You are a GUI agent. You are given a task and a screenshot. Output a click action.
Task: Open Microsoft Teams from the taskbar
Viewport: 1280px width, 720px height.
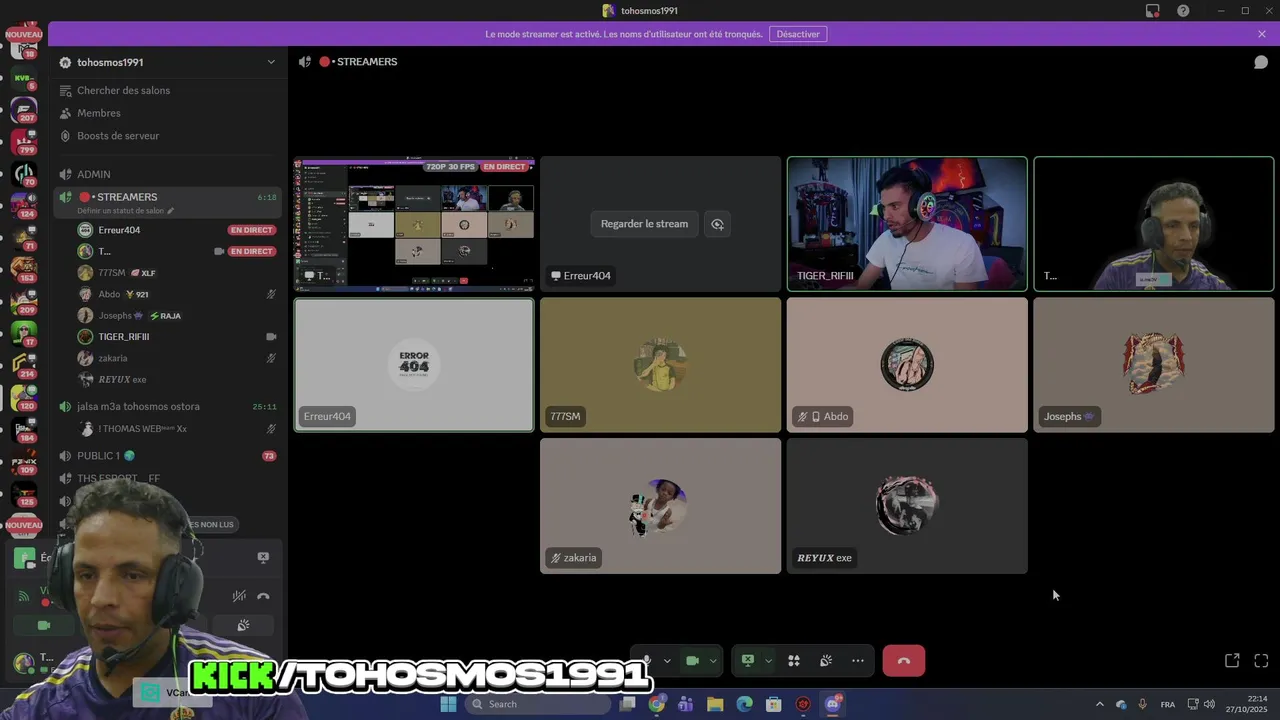pos(685,704)
